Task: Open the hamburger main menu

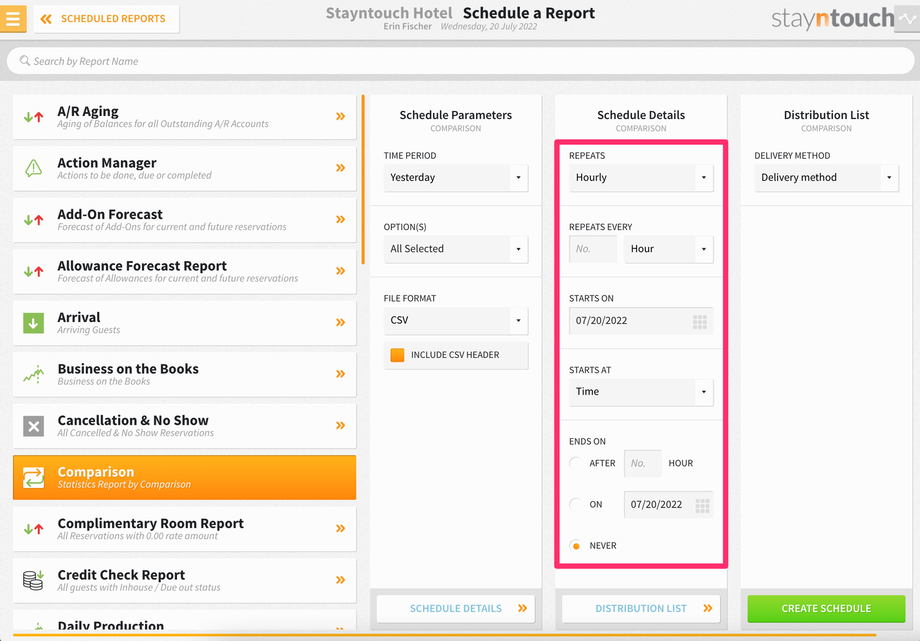Action: [x=13, y=18]
